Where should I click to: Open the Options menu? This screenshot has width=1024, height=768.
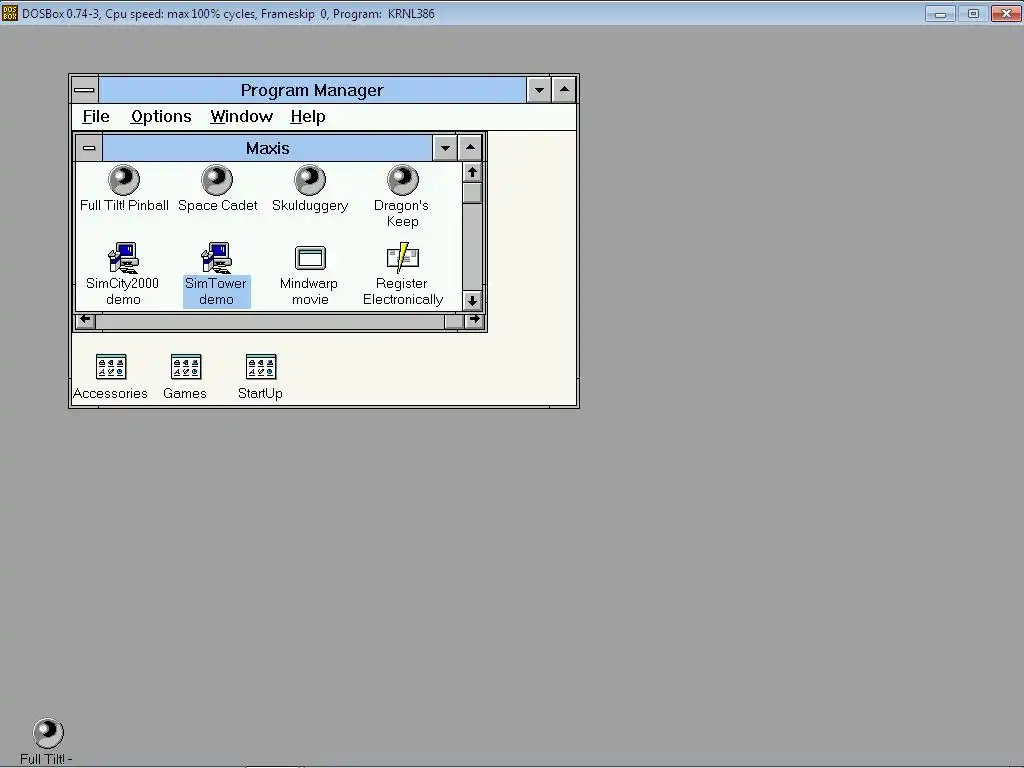161,117
